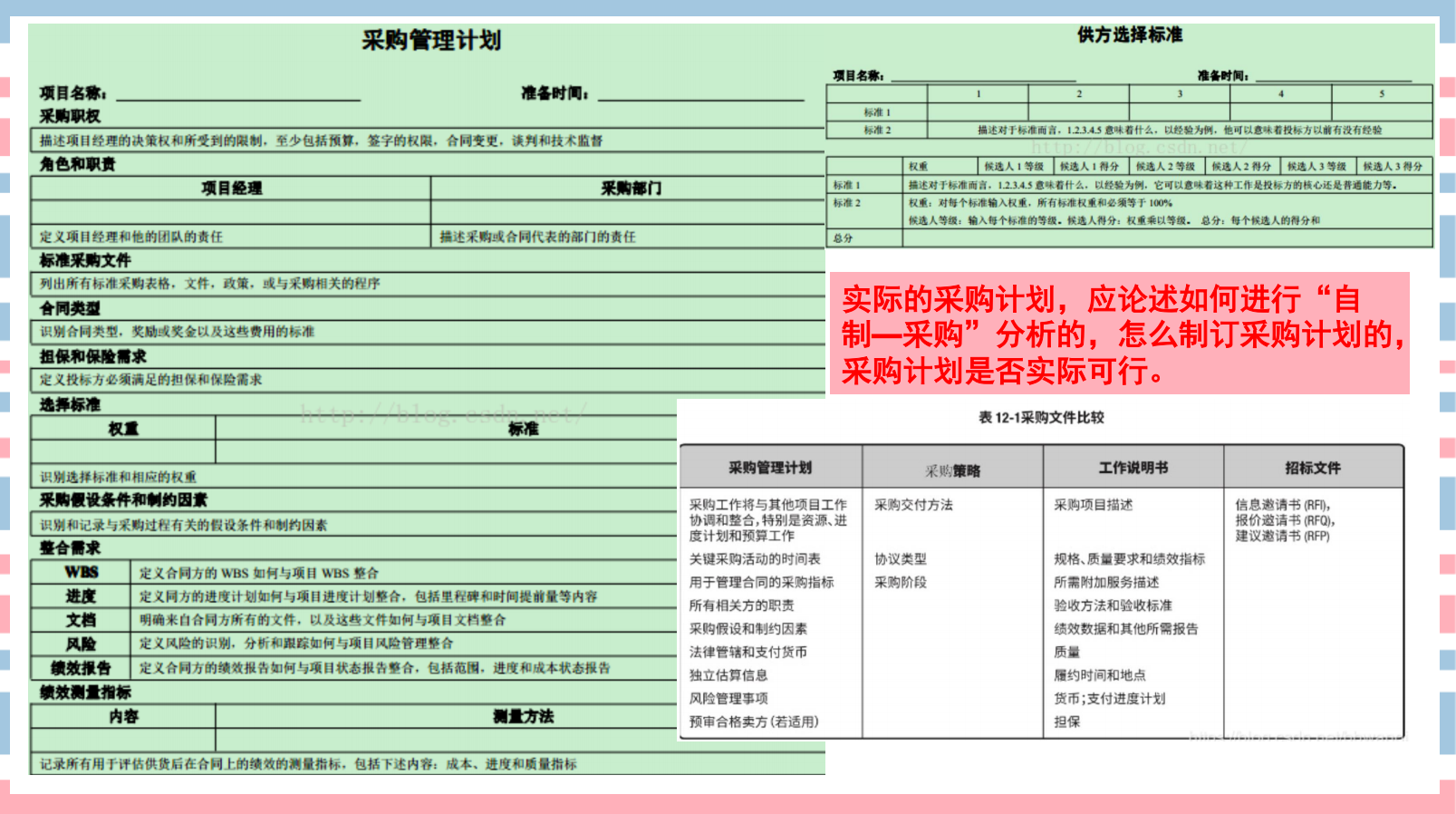Click the '整合需求' section heading
Screen dimensions: 1456x814
pyautogui.click(x=70, y=548)
